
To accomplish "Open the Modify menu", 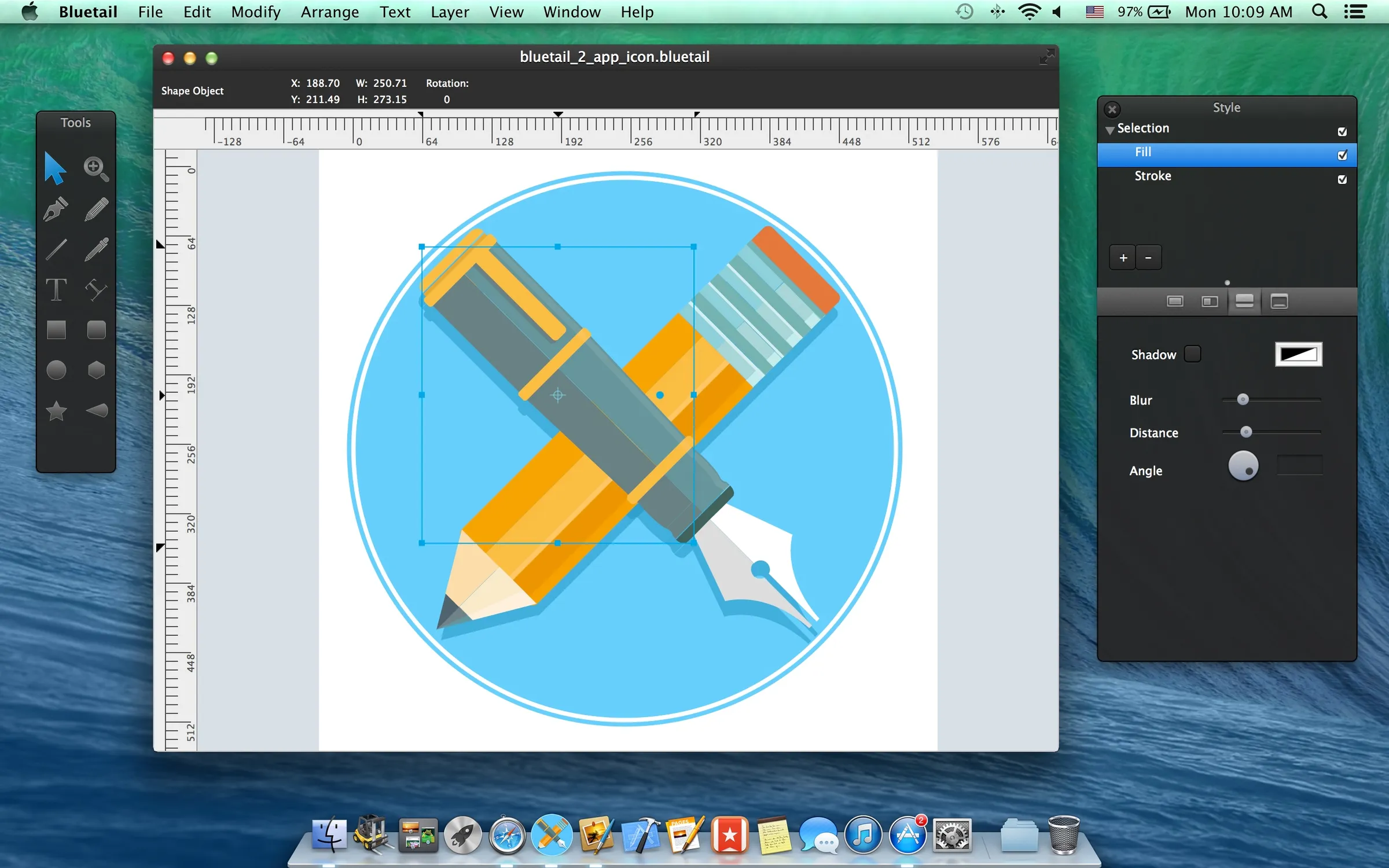I will [x=255, y=12].
